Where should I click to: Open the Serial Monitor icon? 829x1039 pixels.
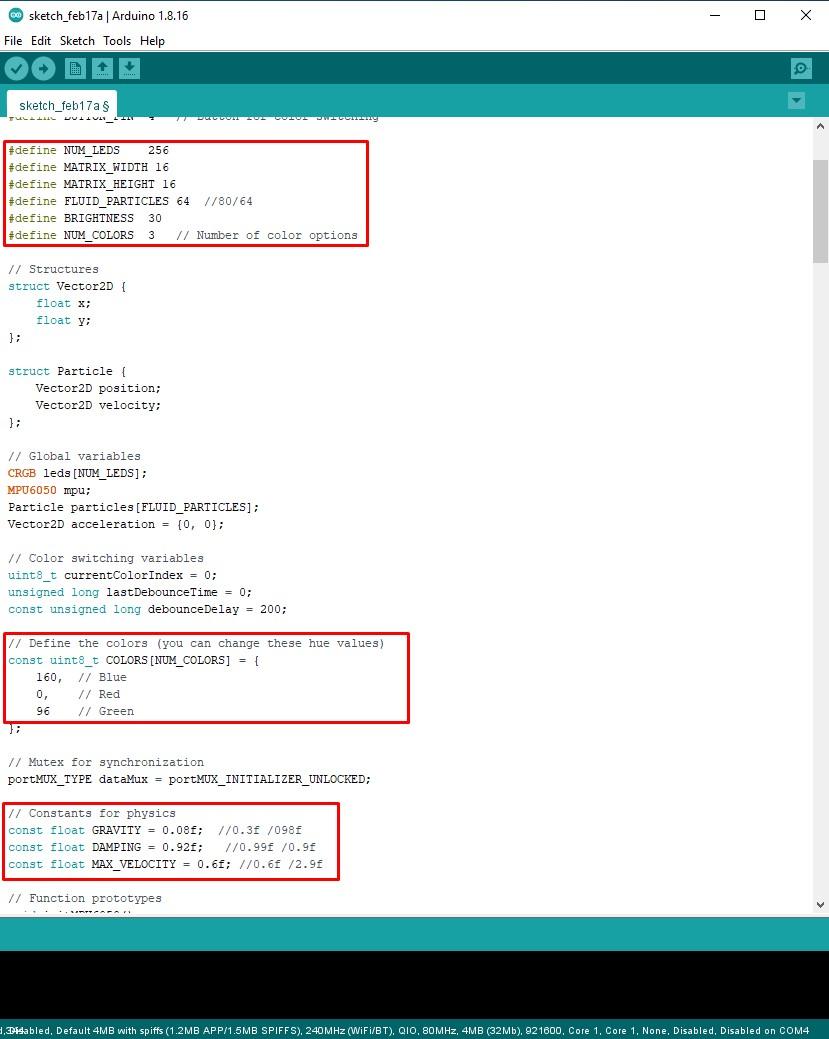click(800, 67)
